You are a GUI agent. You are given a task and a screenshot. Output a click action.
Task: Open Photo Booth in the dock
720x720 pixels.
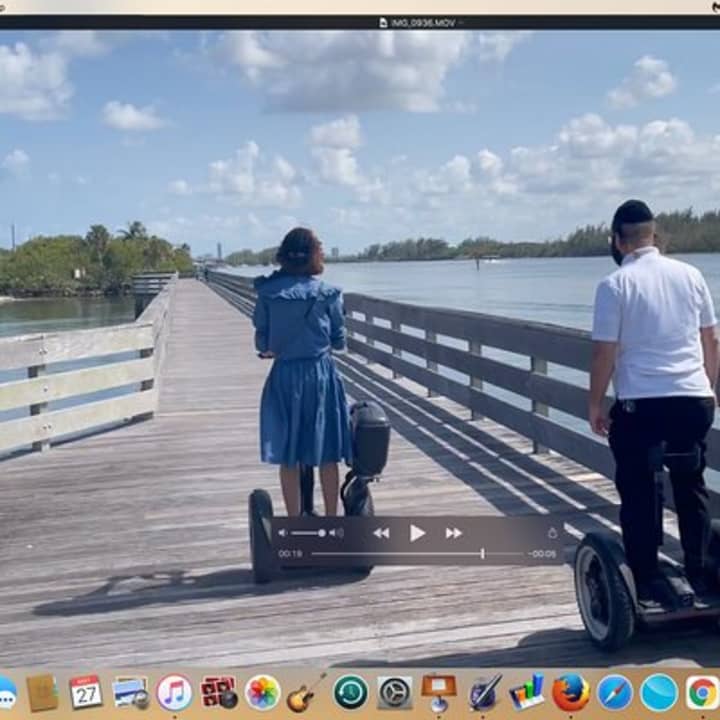218,692
